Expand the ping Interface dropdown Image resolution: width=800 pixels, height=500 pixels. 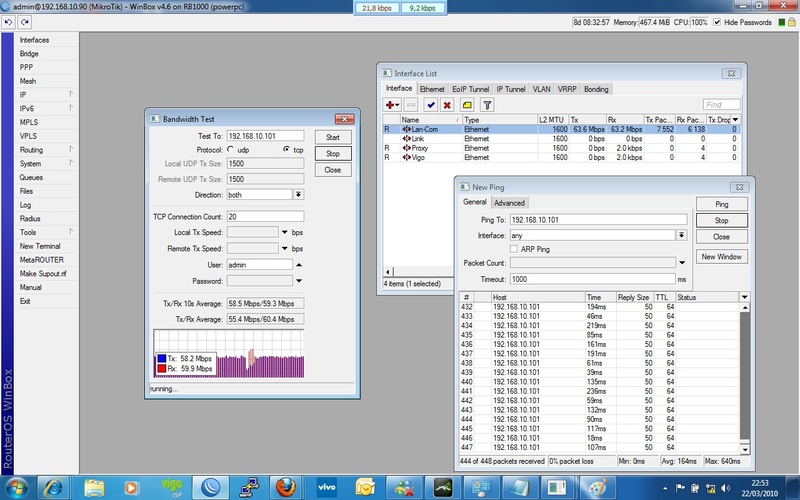[681, 234]
